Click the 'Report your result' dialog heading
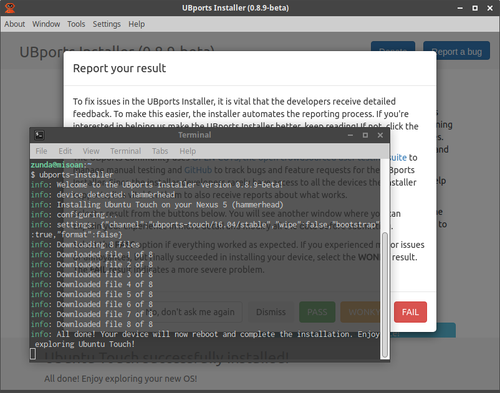Screen dimensions: 500x393 click(x=119, y=68)
